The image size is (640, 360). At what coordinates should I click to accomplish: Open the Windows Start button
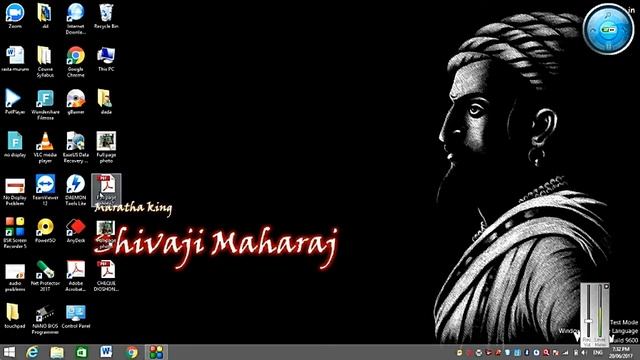pyautogui.click(x=9, y=352)
